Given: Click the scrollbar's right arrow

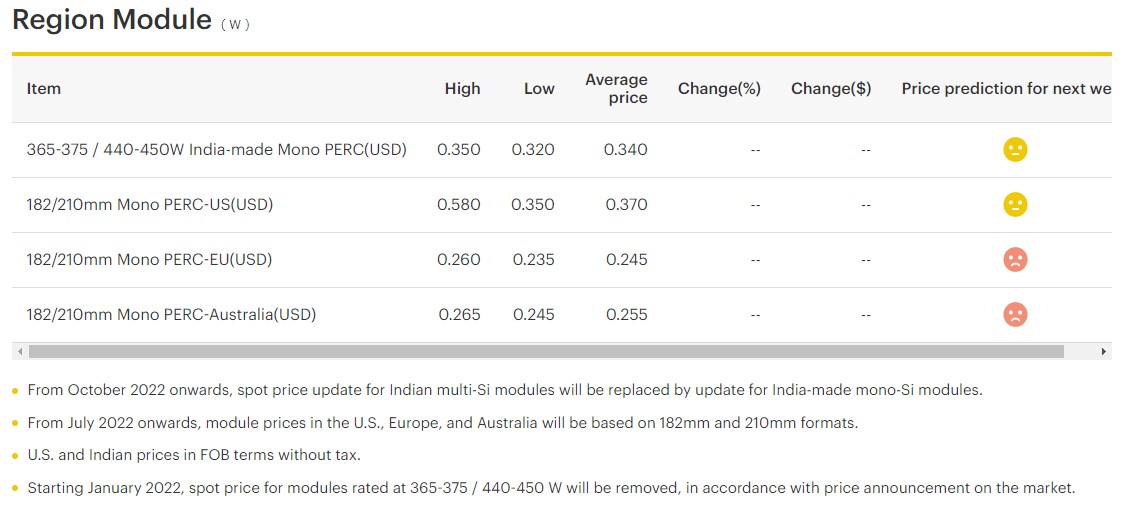Looking at the screenshot, I should [1104, 352].
